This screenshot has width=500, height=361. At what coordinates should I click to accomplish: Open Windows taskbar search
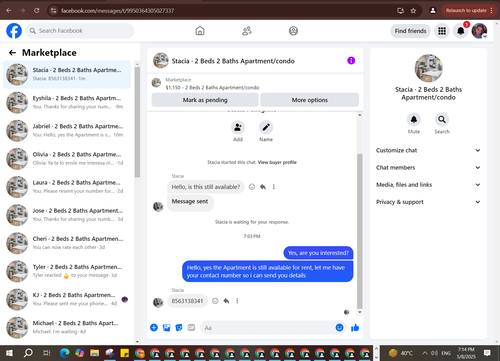[28, 353]
